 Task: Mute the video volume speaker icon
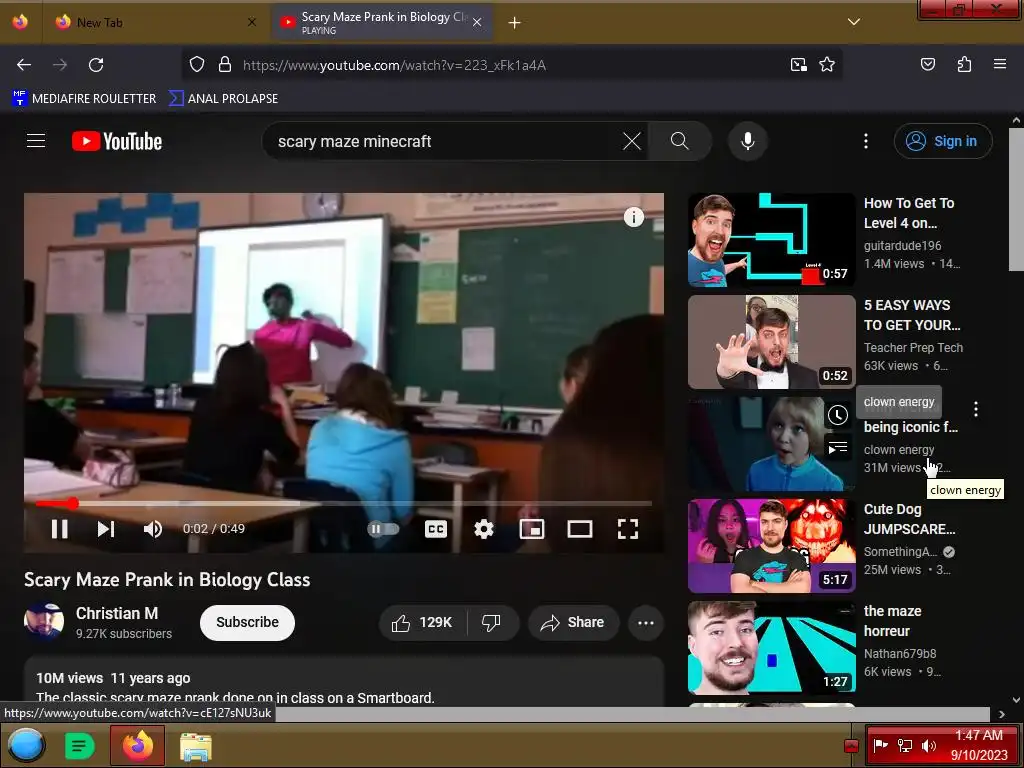click(x=153, y=529)
